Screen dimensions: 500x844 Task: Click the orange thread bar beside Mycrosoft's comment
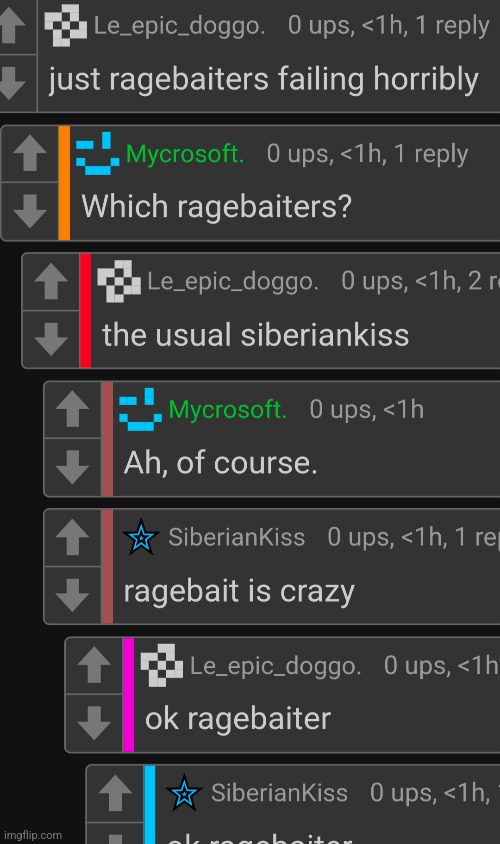click(x=64, y=183)
